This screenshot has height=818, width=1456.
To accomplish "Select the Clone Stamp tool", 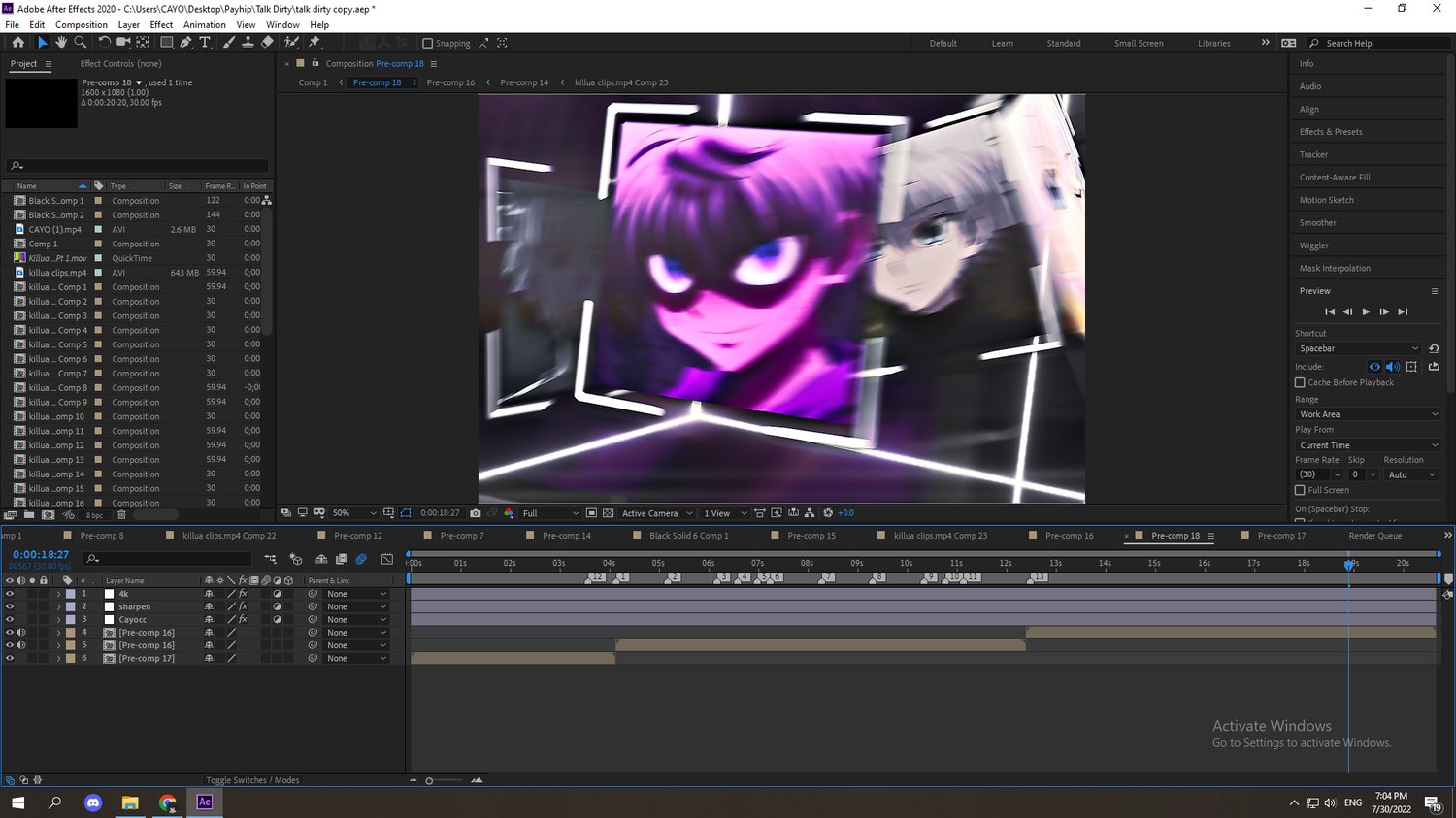I will pos(248,43).
